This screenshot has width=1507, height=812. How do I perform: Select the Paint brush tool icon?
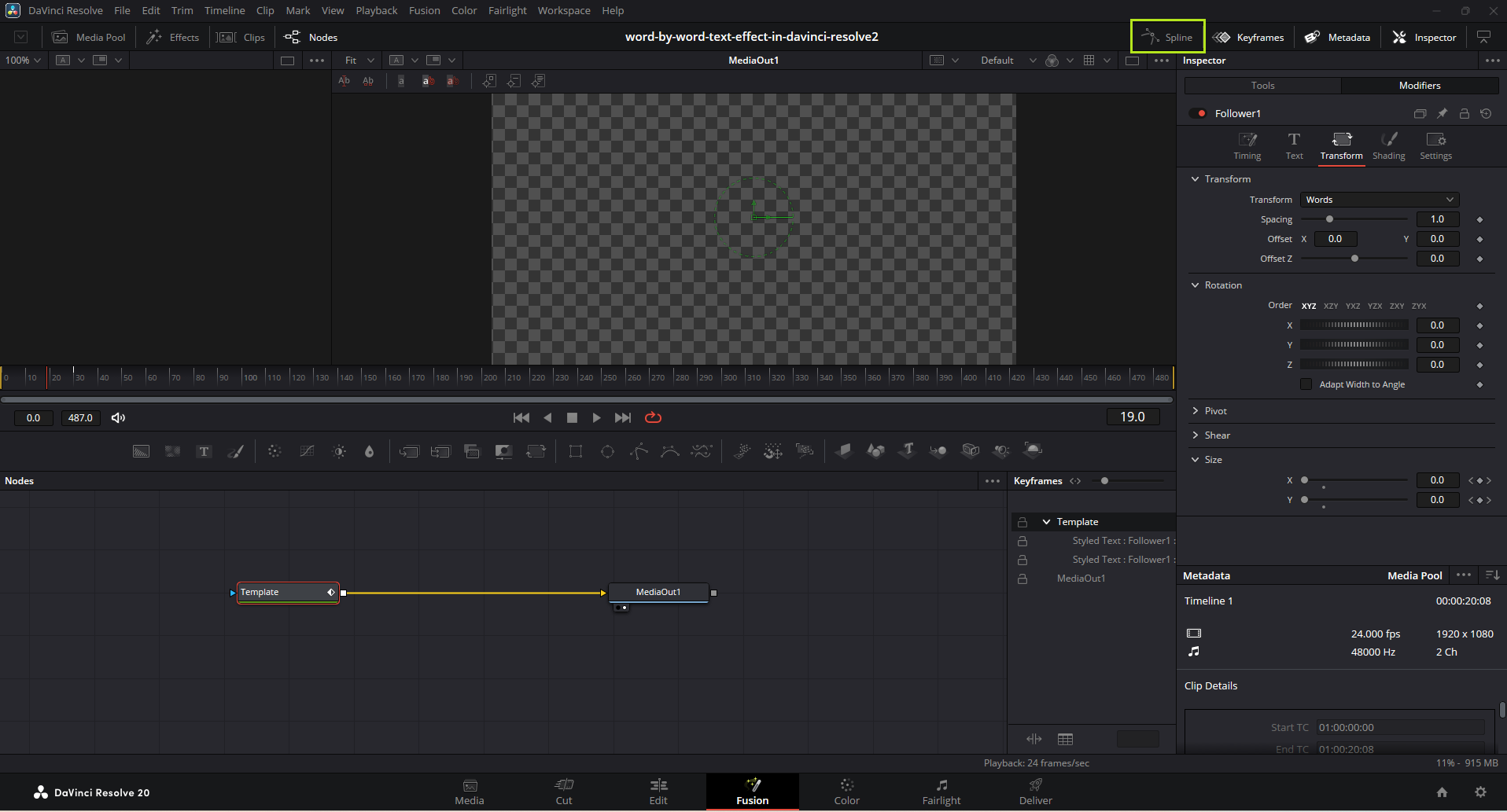click(236, 451)
